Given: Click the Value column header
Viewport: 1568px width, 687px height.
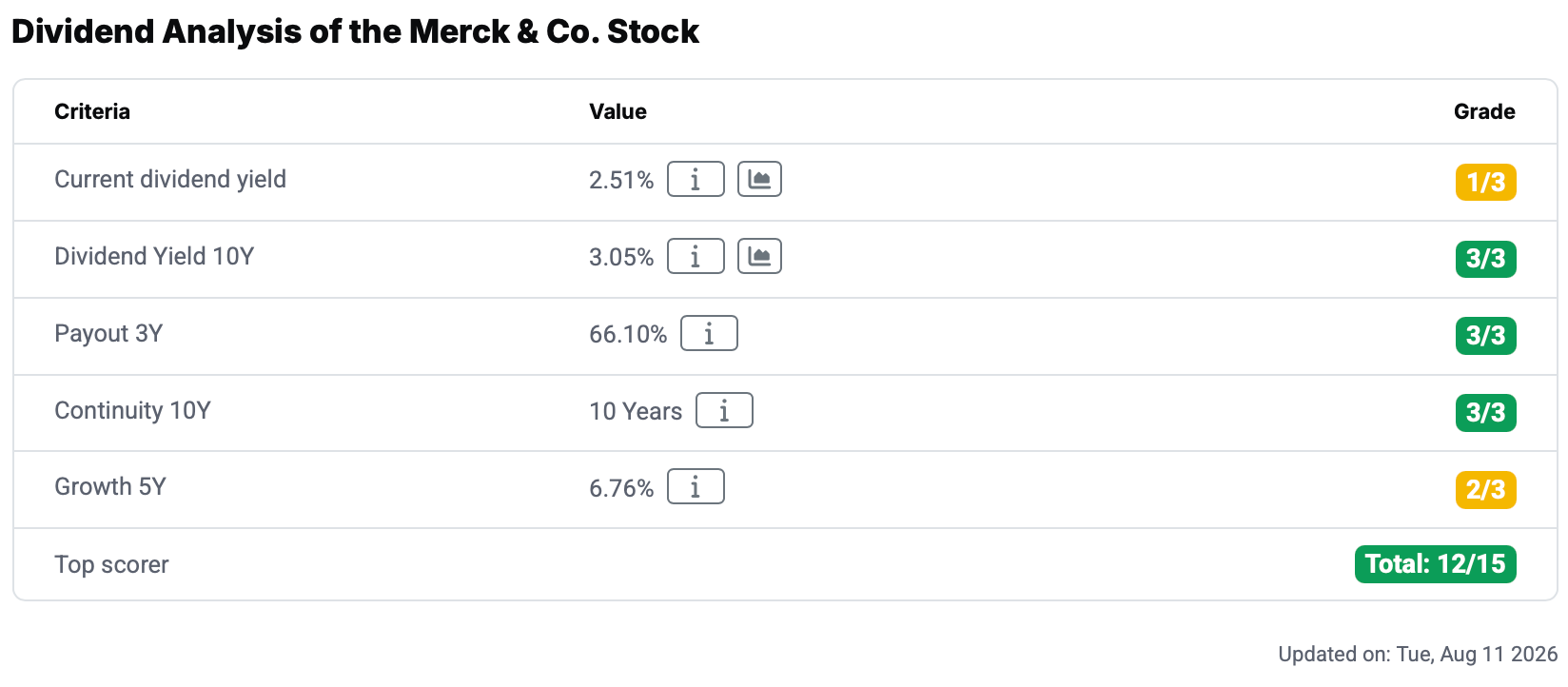Looking at the screenshot, I should (617, 111).
